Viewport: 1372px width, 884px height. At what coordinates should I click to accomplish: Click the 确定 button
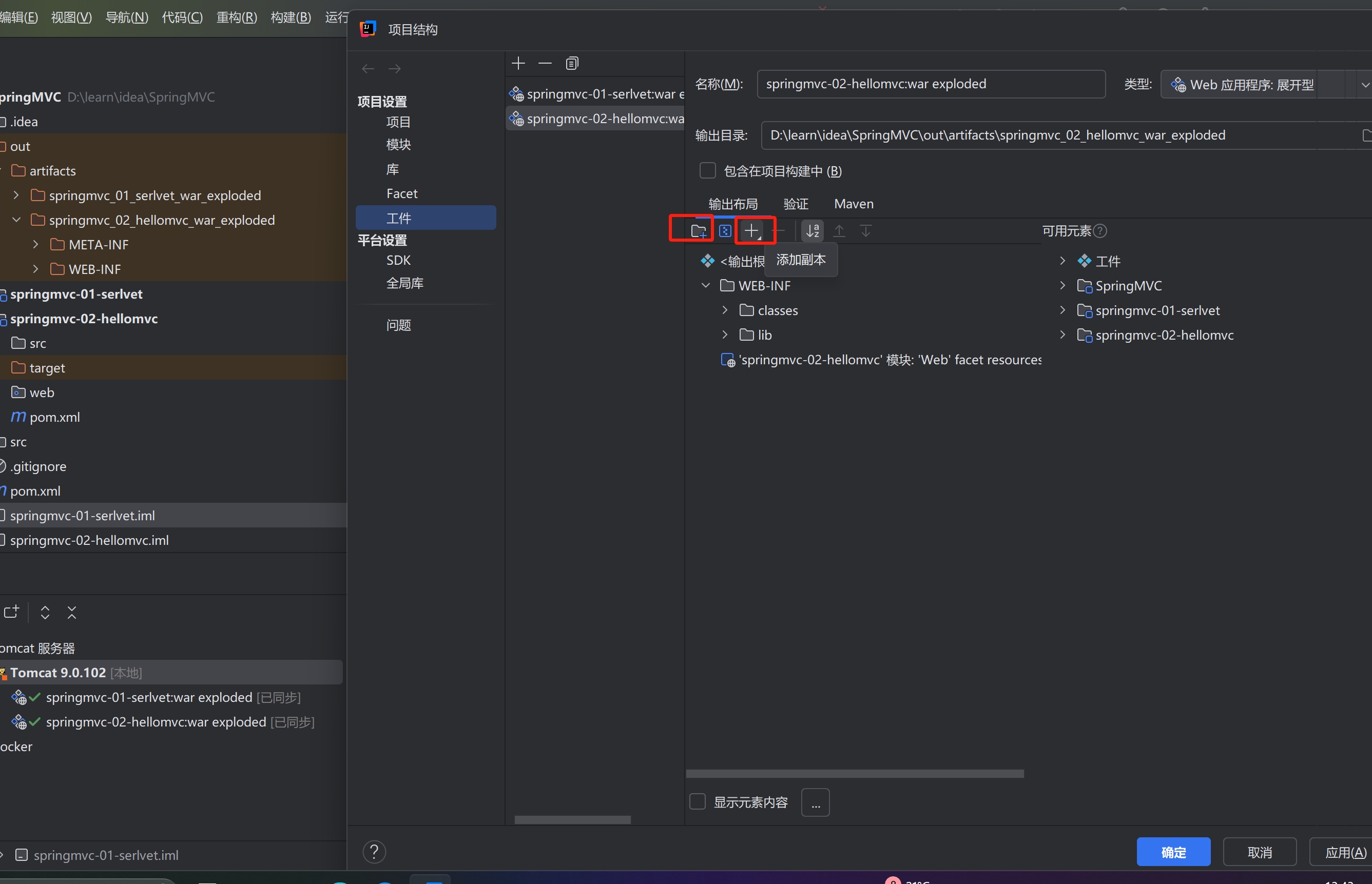(1173, 852)
